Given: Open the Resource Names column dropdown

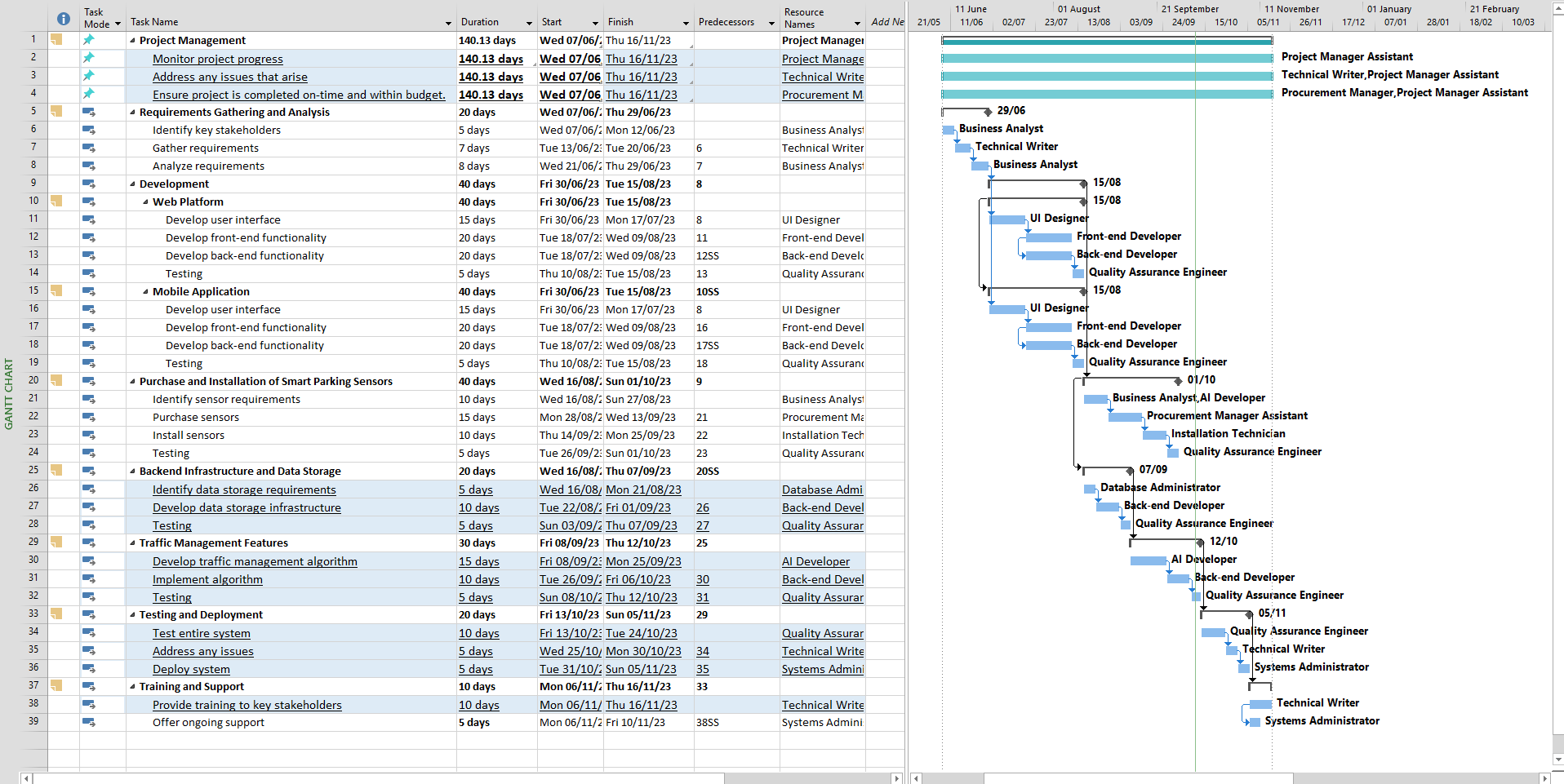Looking at the screenshot, I should pos(857,23).
